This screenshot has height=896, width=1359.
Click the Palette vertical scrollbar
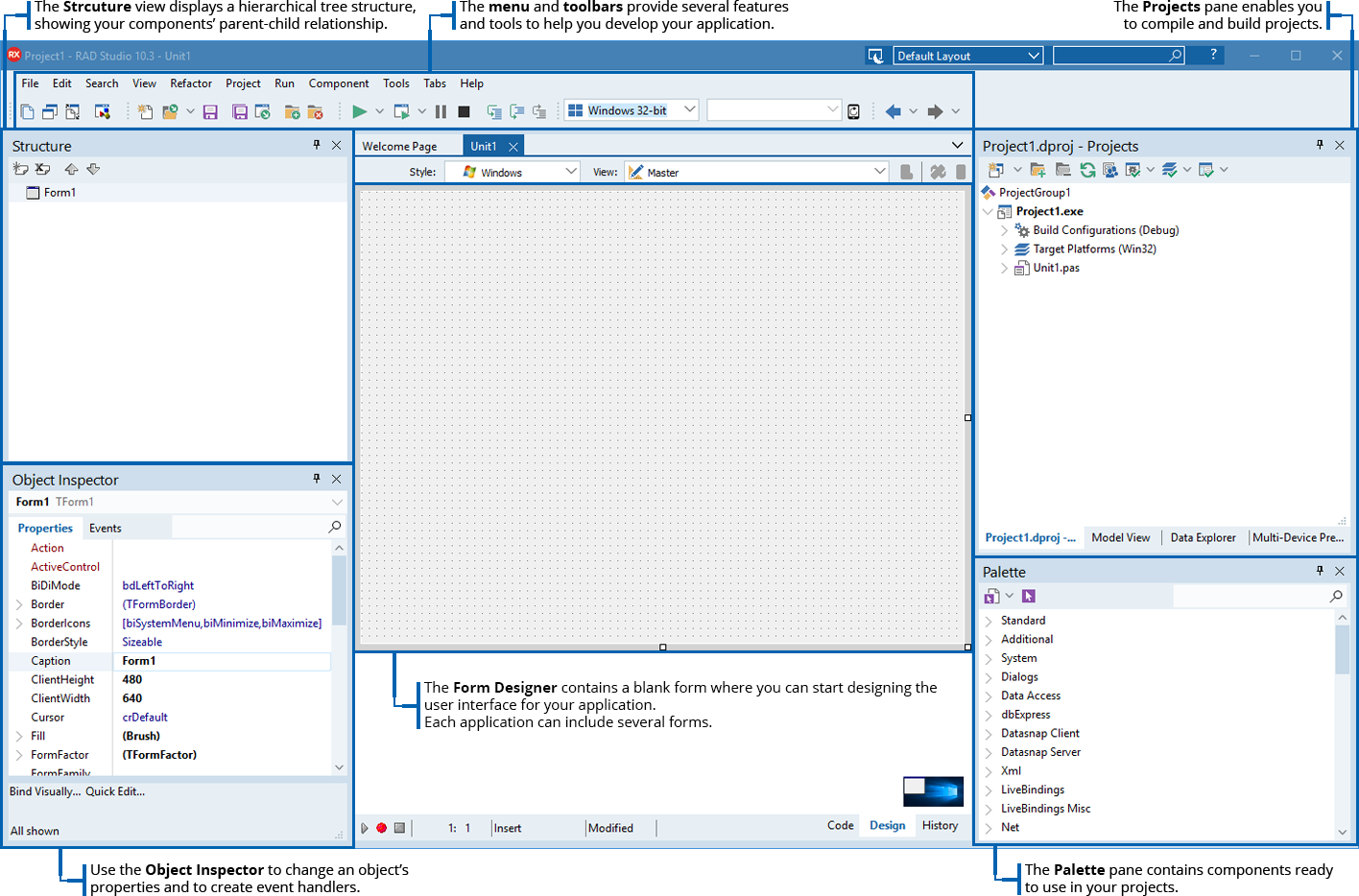click(x=1342, y=725)
